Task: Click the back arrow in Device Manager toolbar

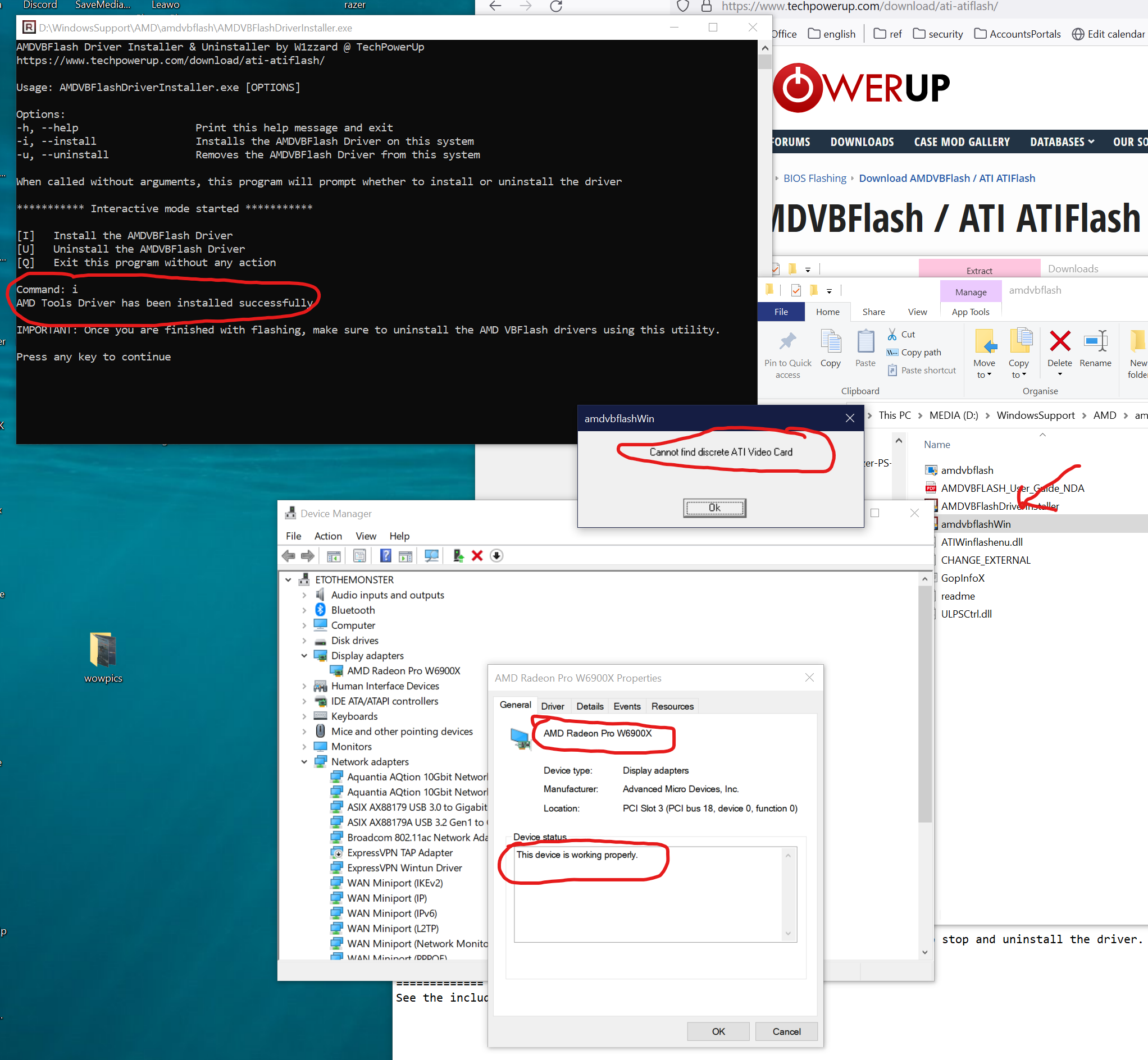Action: (289, 555)
